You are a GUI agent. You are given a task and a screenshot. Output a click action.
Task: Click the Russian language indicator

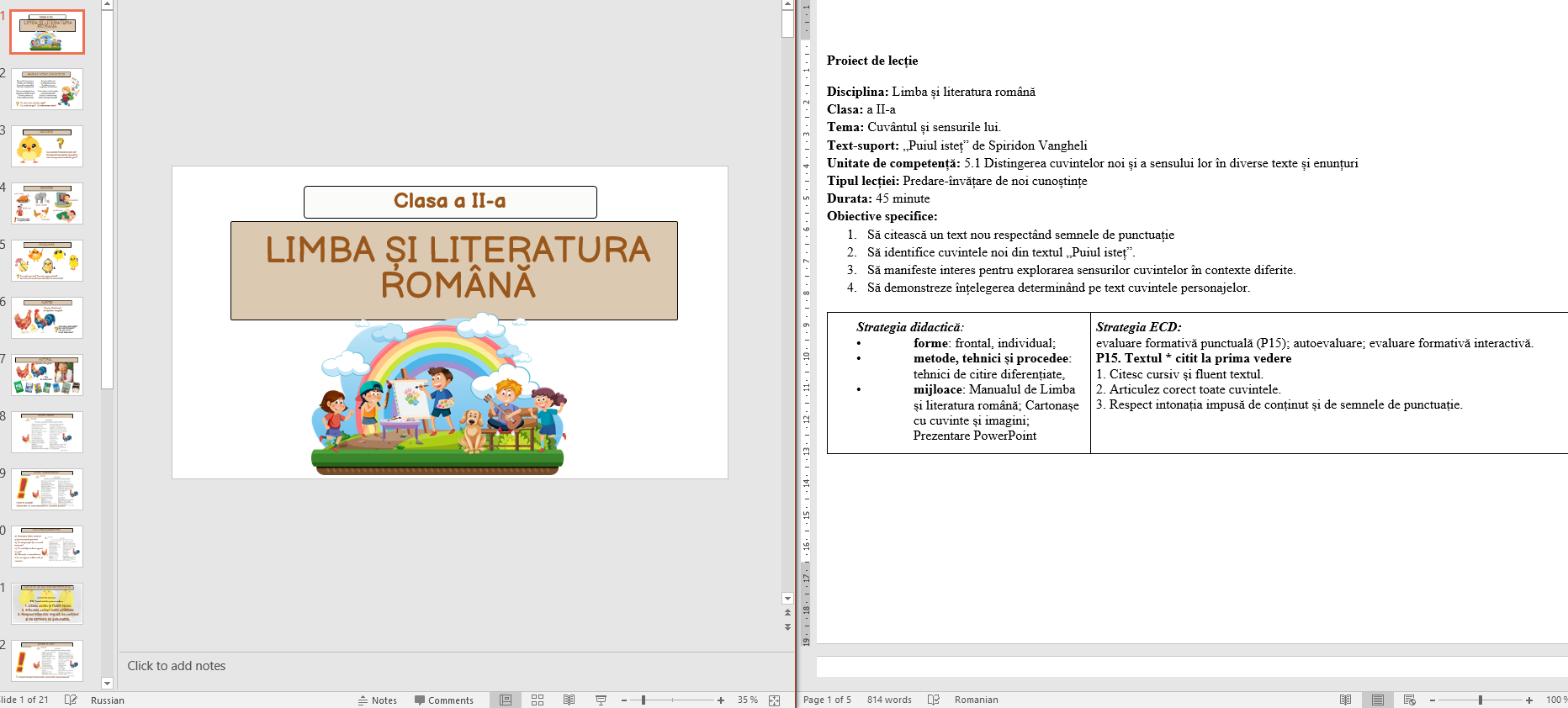(x=107, y=700)
